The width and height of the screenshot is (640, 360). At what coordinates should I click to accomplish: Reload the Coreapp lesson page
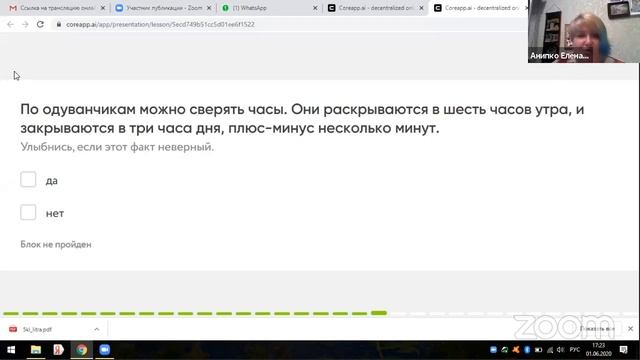(40, 24)
